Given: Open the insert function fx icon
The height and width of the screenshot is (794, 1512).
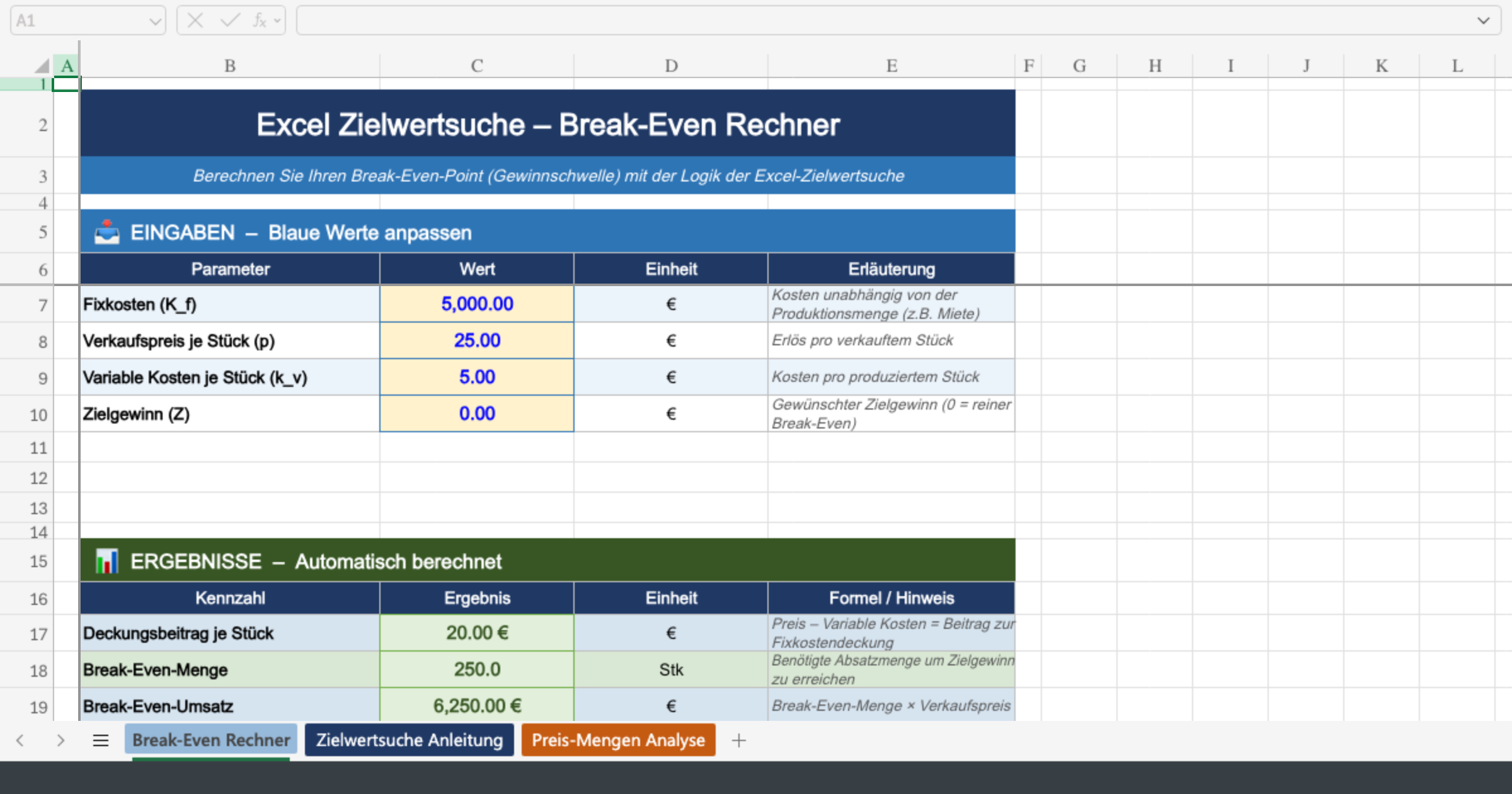Looking at the screenshot, I should pyautogui.click(x=260, y=21).
